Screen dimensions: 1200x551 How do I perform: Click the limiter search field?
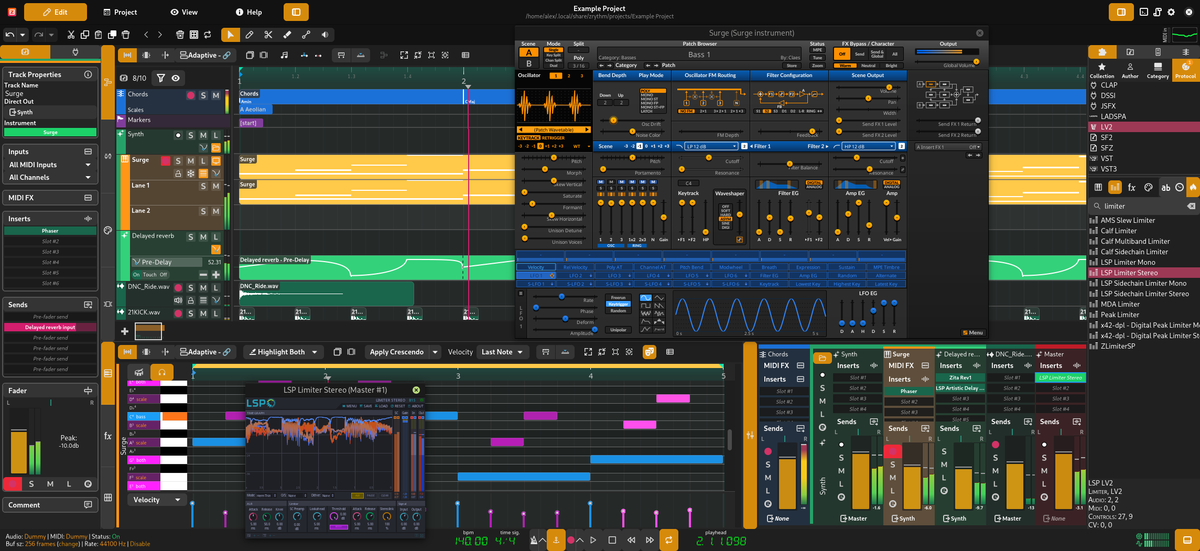click(x=1140, y=206)
